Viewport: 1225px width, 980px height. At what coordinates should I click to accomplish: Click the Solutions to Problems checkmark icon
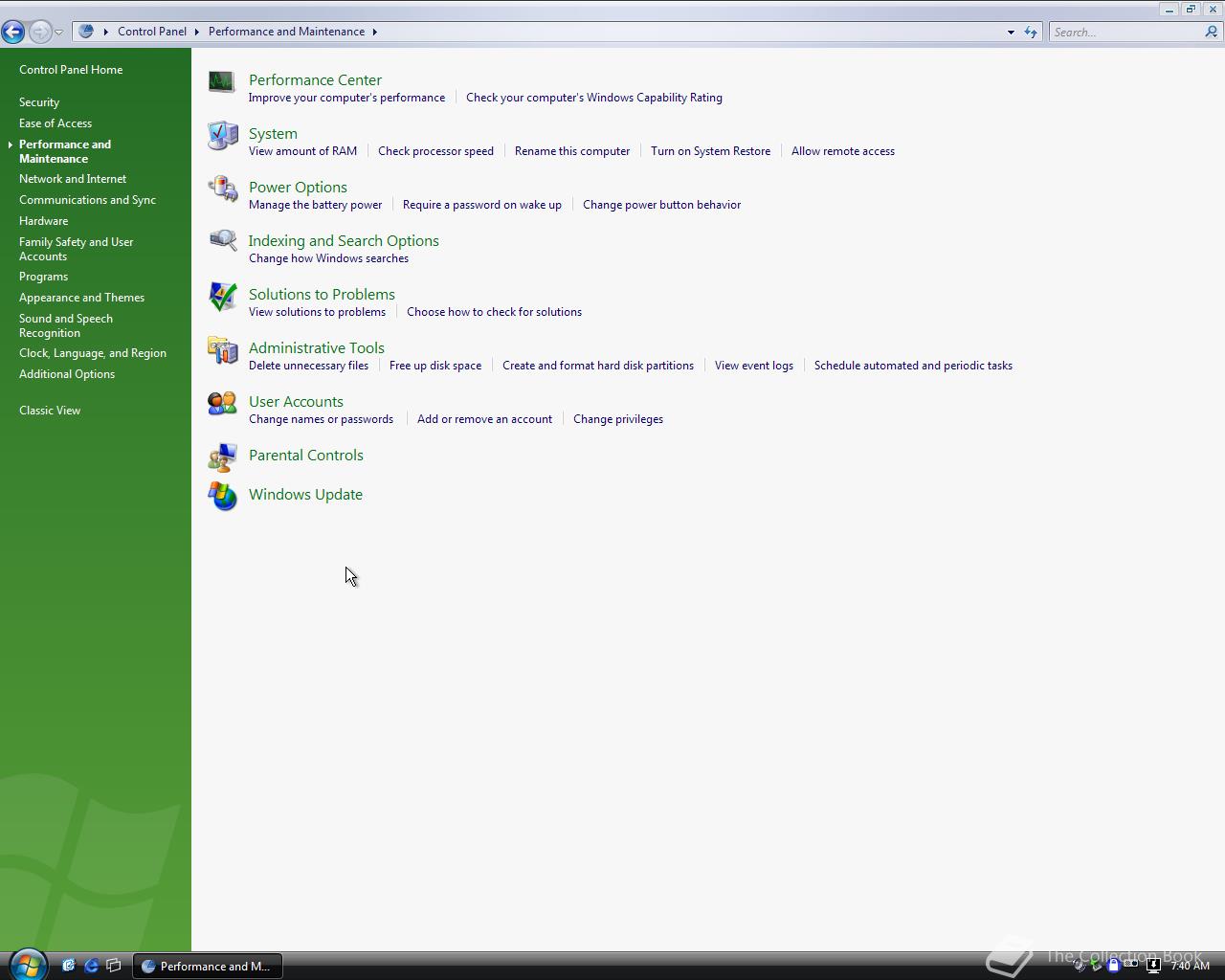click(x=222, y=296)
